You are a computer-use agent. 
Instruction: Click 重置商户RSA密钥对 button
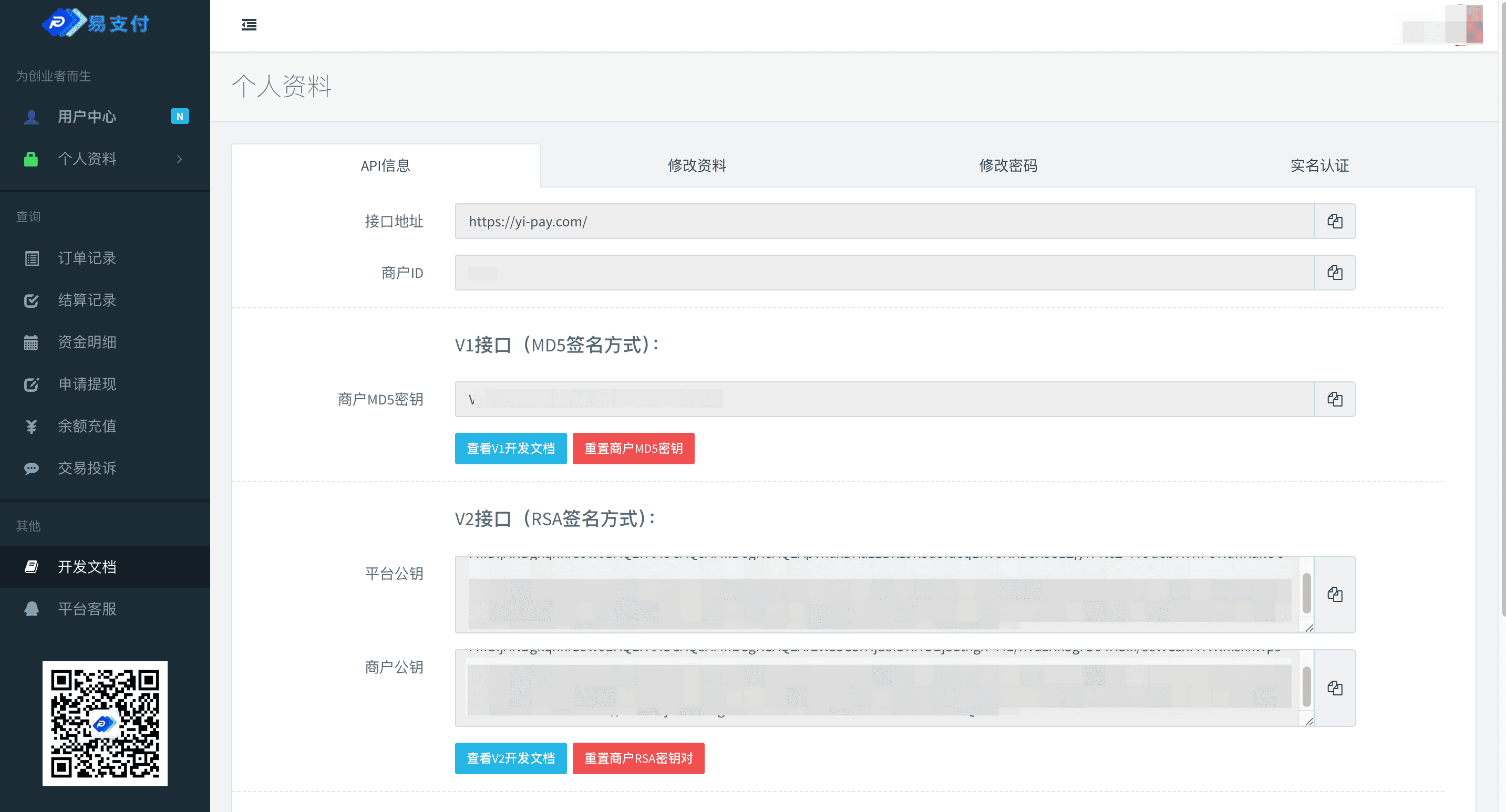[638, 758]
